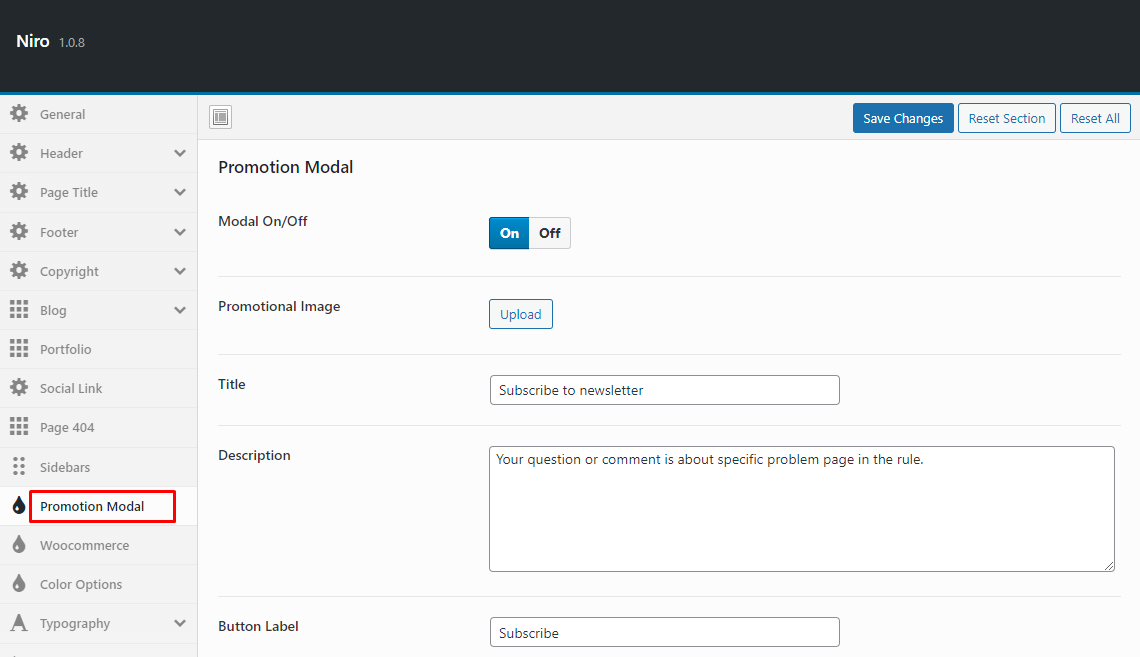The image size is (1140, 657).
Task: Expand the Footer menu chevron
Action: (180, 232)
